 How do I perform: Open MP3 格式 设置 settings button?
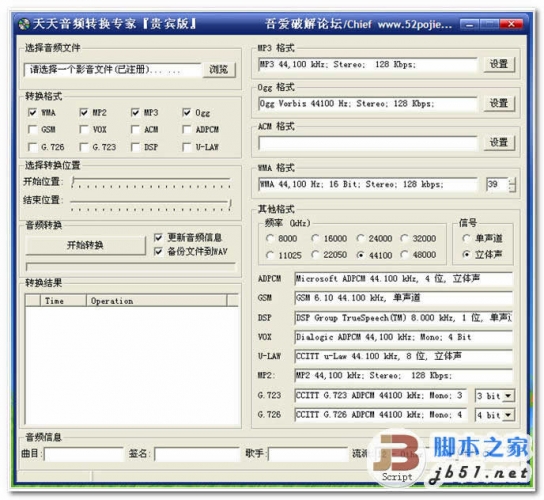(499, 64)
